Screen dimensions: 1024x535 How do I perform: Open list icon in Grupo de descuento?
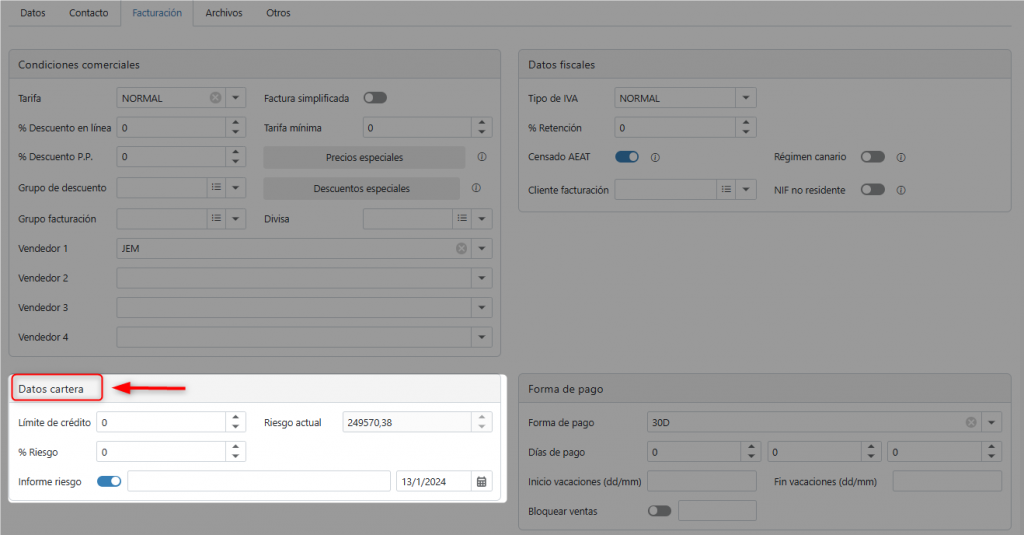215,188
